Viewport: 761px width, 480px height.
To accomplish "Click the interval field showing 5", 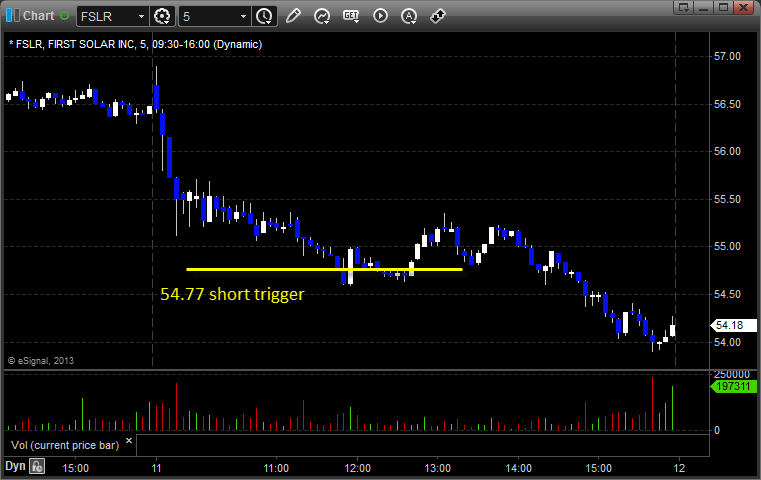I will tap(209, 17).
